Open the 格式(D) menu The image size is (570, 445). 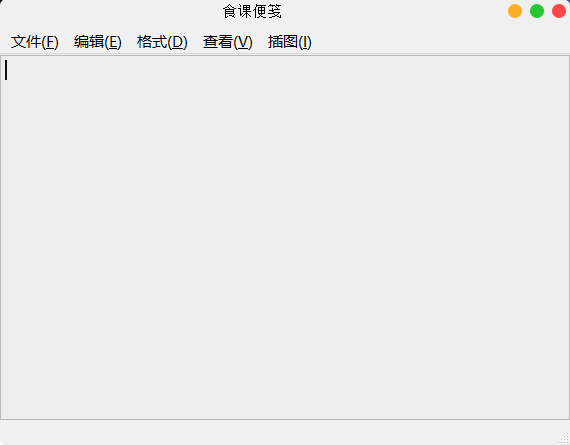click(x=162, y=42)
